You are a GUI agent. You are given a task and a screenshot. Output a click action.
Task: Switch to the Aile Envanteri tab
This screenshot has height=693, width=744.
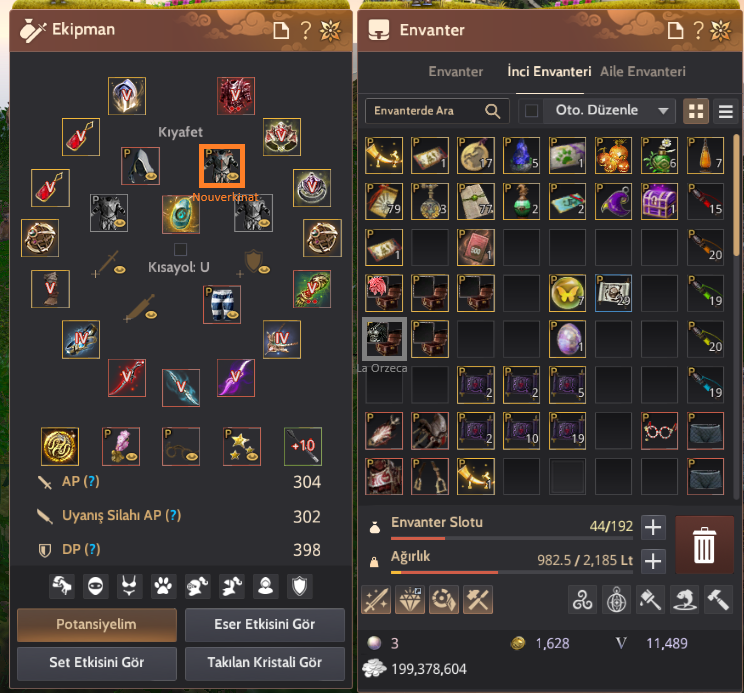tap(642, 72)
